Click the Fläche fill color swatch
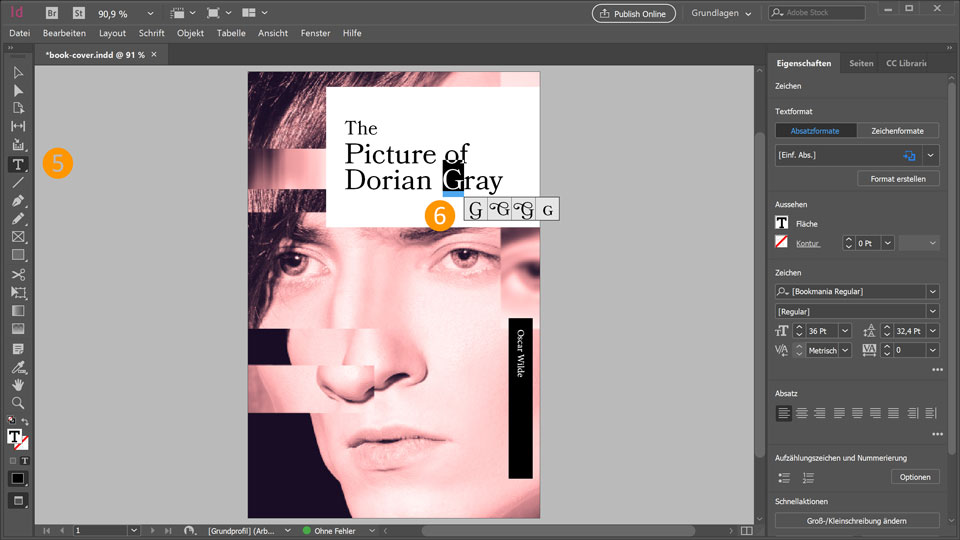 782,223
